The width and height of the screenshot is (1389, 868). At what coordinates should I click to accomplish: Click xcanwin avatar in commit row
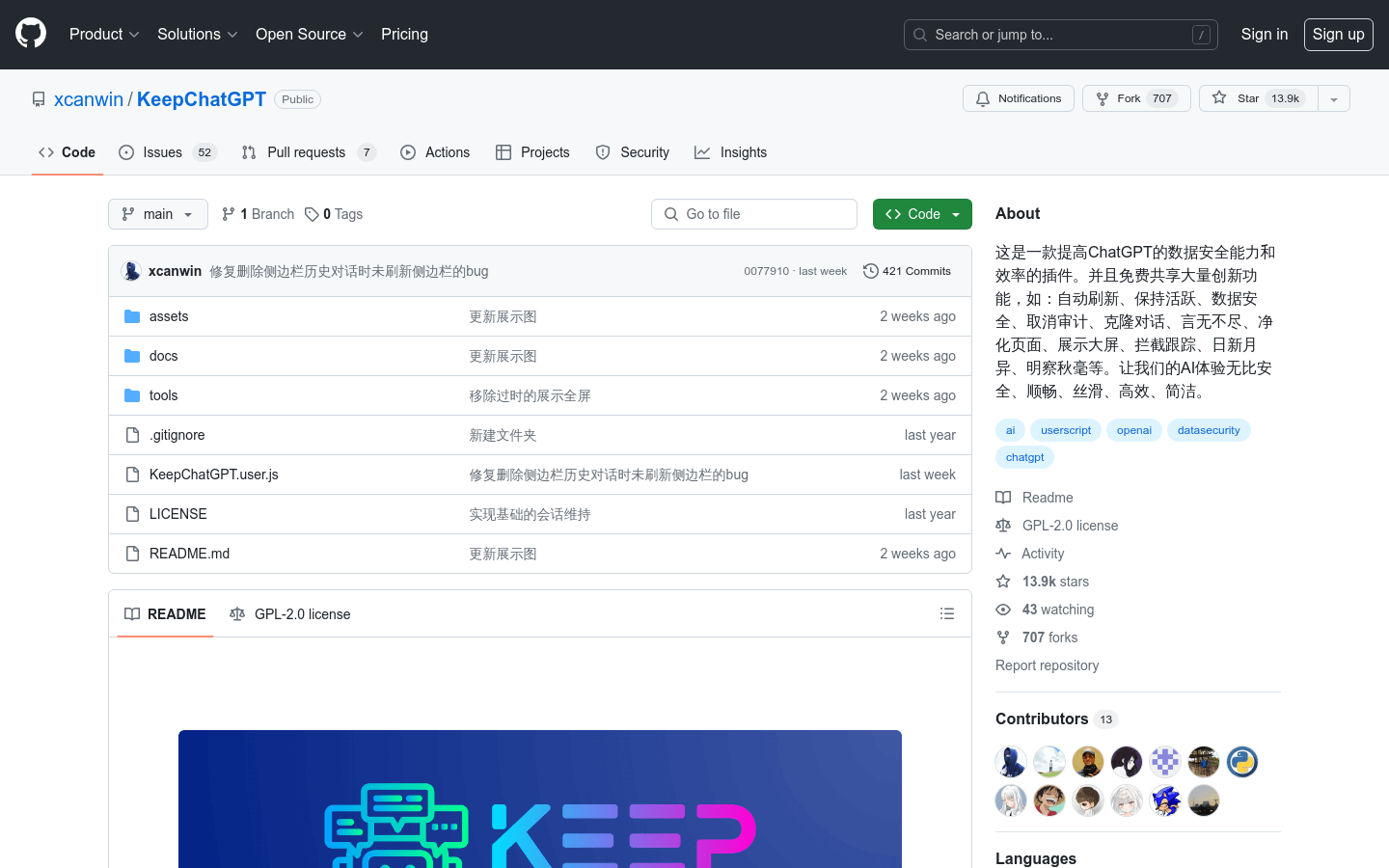(131, 271)
